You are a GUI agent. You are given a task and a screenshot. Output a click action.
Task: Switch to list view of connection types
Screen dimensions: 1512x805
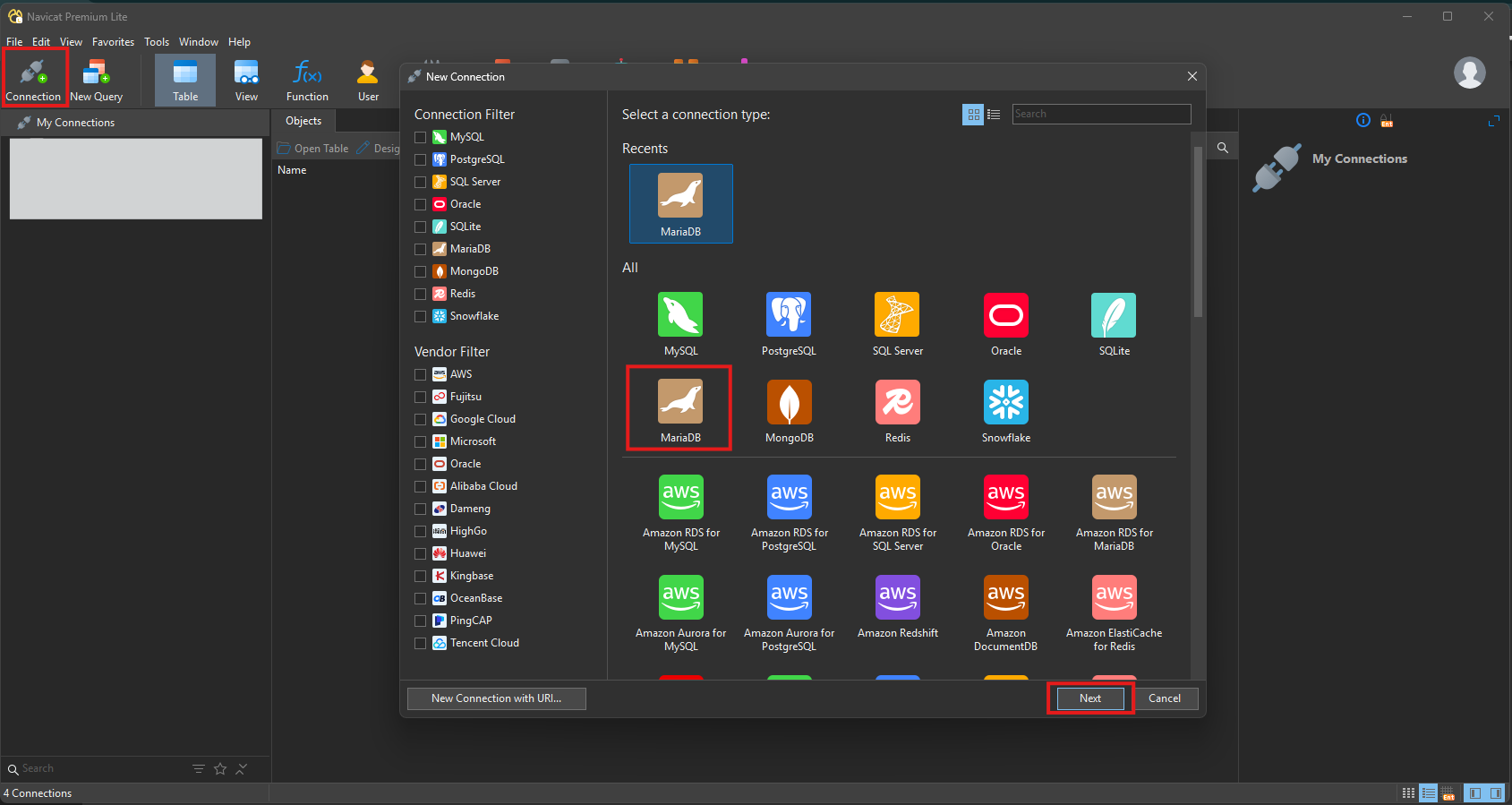click(x=994, y=115)
